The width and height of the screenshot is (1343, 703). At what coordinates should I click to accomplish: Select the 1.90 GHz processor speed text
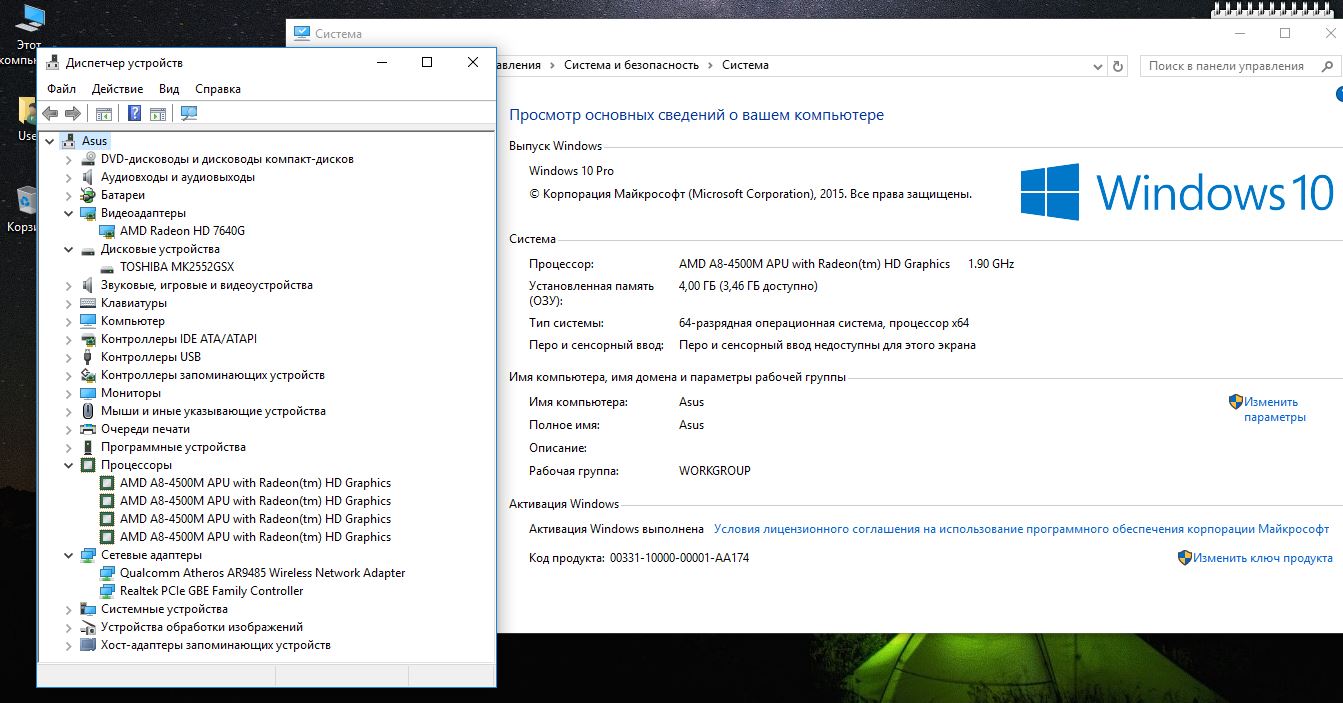991,264
